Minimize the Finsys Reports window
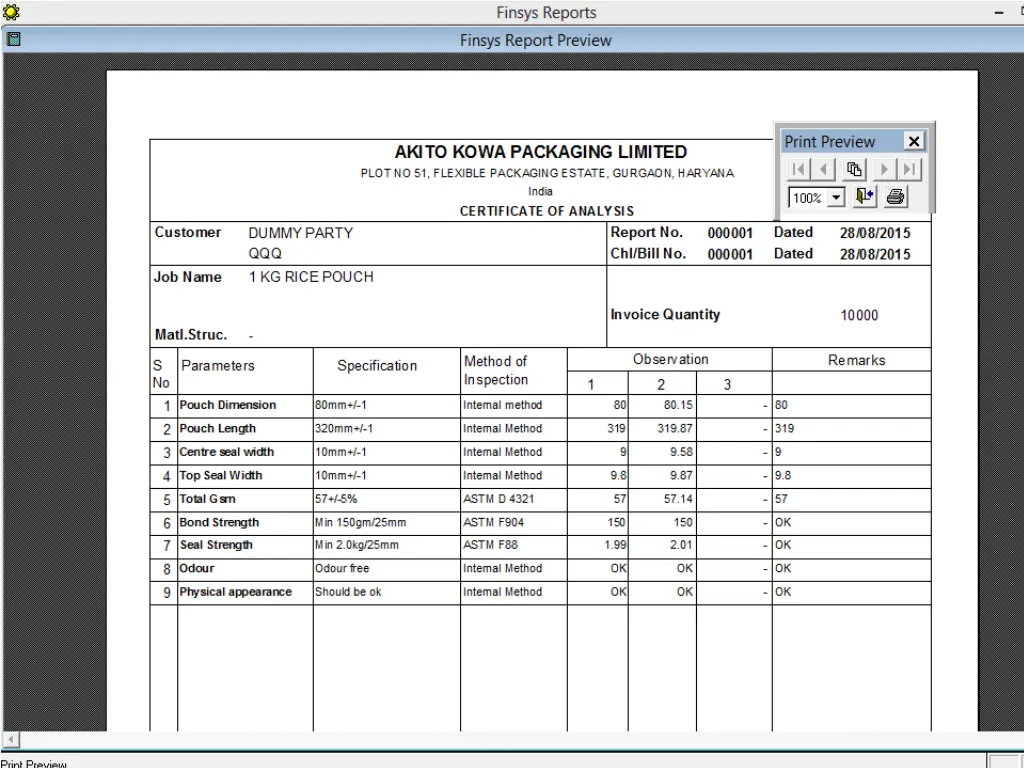Image resolution: width=1024 pixels, height=768 pixels. click(x=999, y=12)
